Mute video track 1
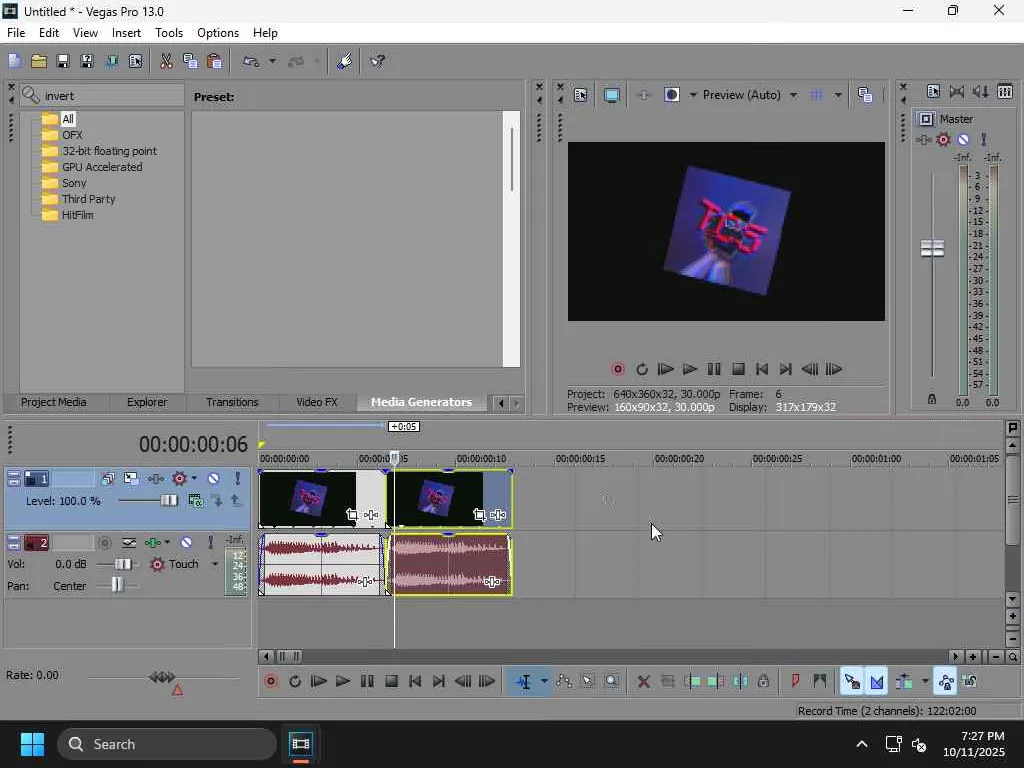Screen dimensions: 1024x768 point(214,479)
